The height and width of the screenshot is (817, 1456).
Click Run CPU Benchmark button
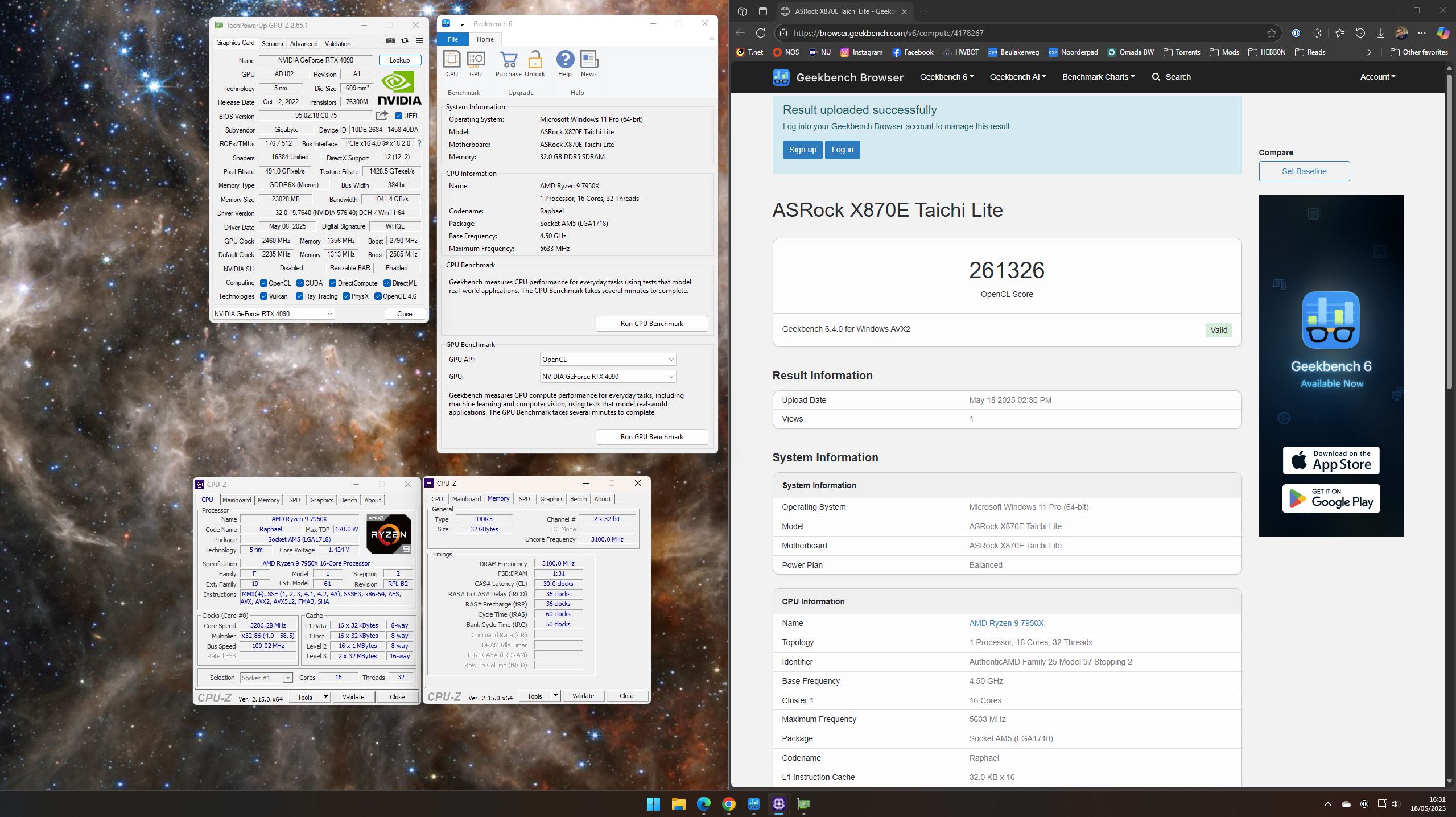pyautogui.click(x=652, y=324)
